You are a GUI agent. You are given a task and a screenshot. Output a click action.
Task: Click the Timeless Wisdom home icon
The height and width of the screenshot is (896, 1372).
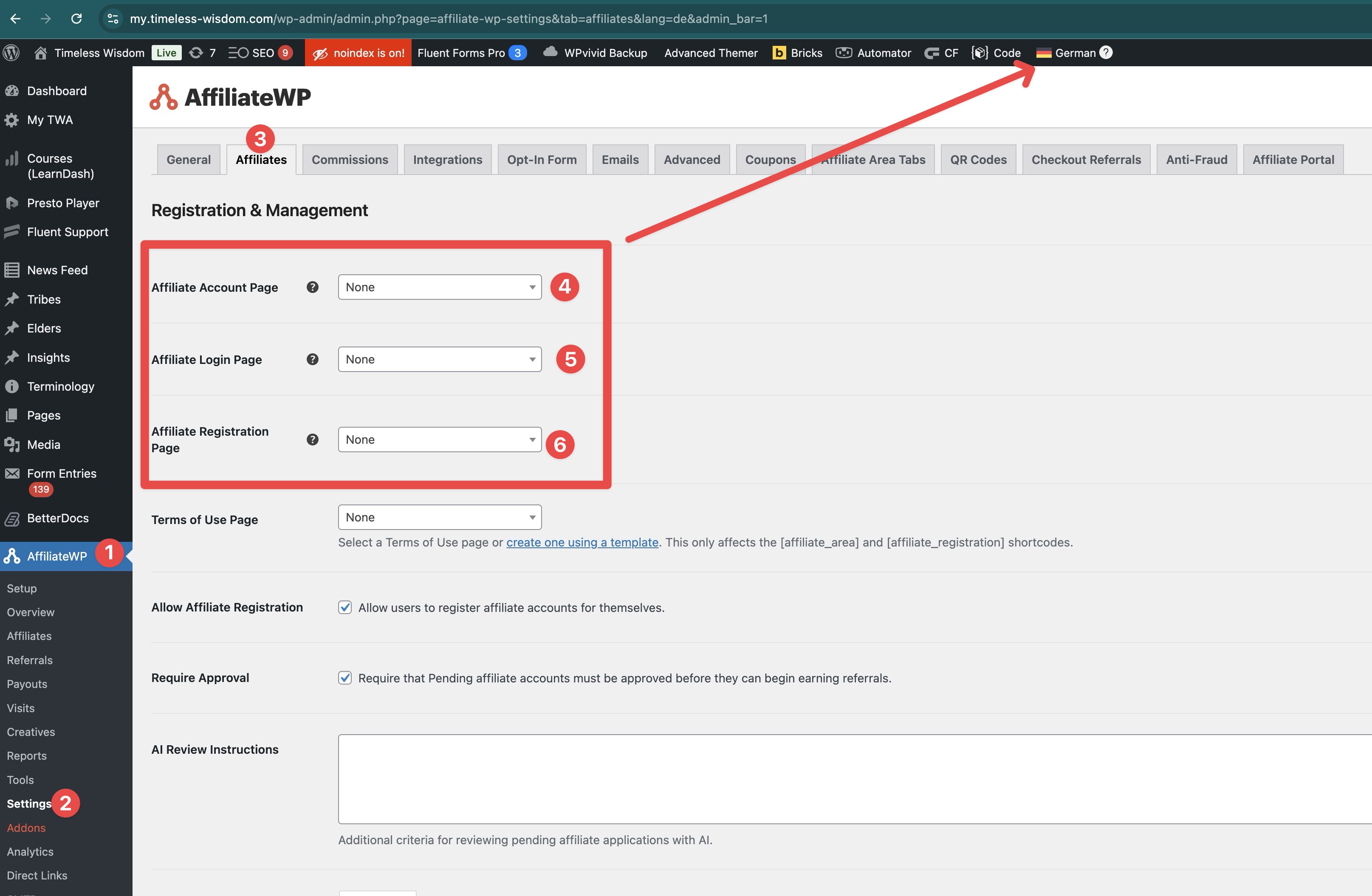point(40,52)
